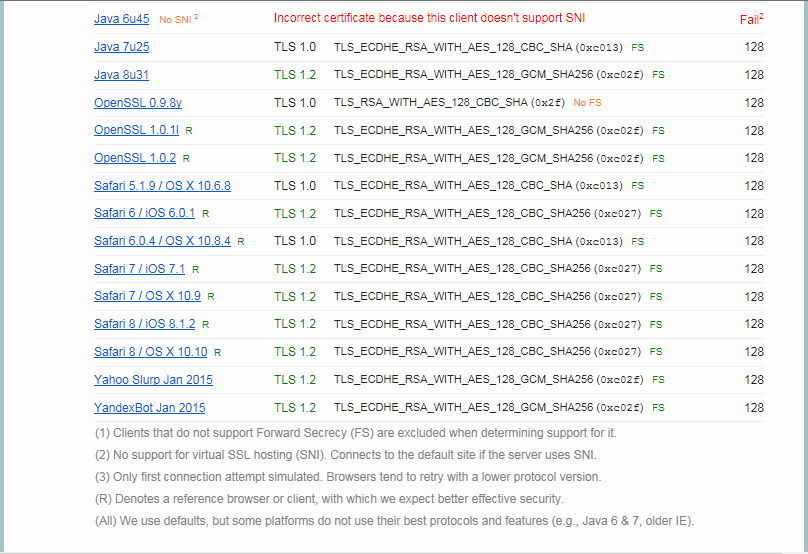The height and width of the screenshot is (554, 808).
Task: Click Safari 6 / iOS 6.0.1 link
Action: 145,214
